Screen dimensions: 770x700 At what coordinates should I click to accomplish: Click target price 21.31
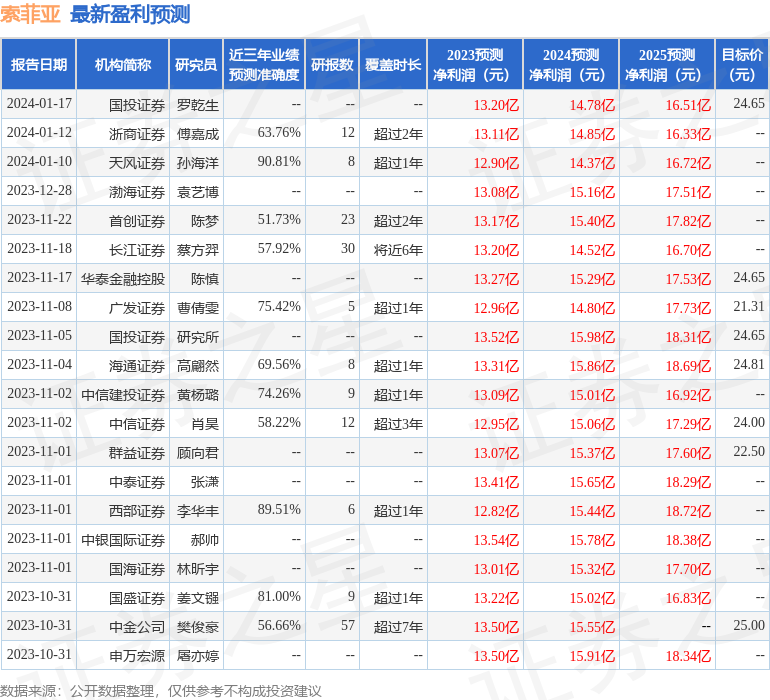[x=749, y=307]
